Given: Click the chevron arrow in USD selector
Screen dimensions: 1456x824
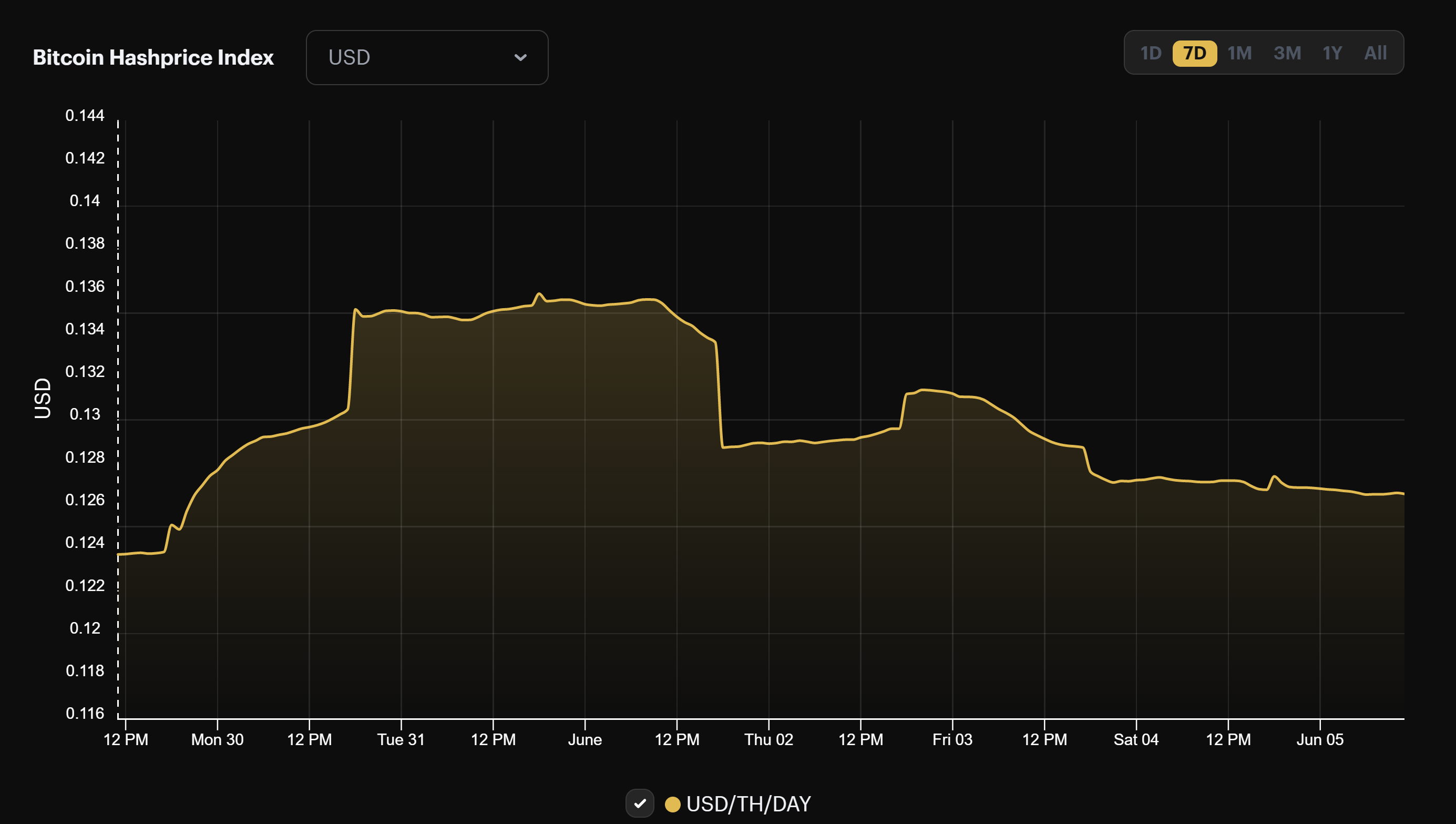Looking at the screenshot, I should tap(520, 58).
